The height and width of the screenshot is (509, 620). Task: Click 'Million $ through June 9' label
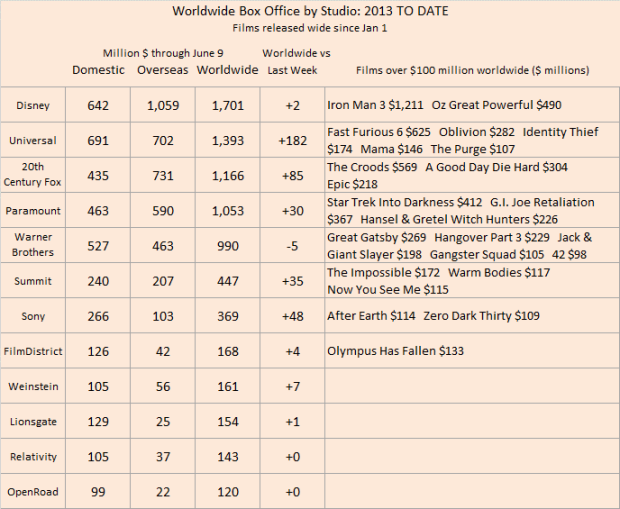[163, 53]
